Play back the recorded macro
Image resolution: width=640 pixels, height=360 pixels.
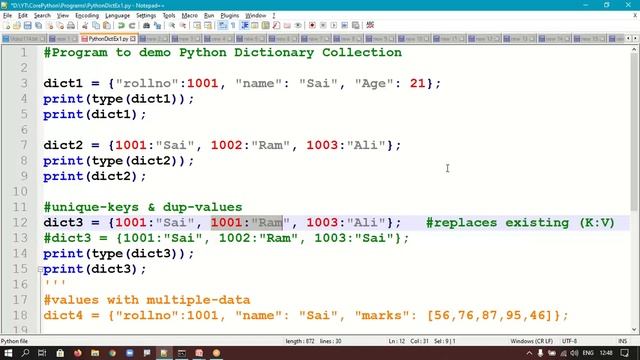coord(334,25)
